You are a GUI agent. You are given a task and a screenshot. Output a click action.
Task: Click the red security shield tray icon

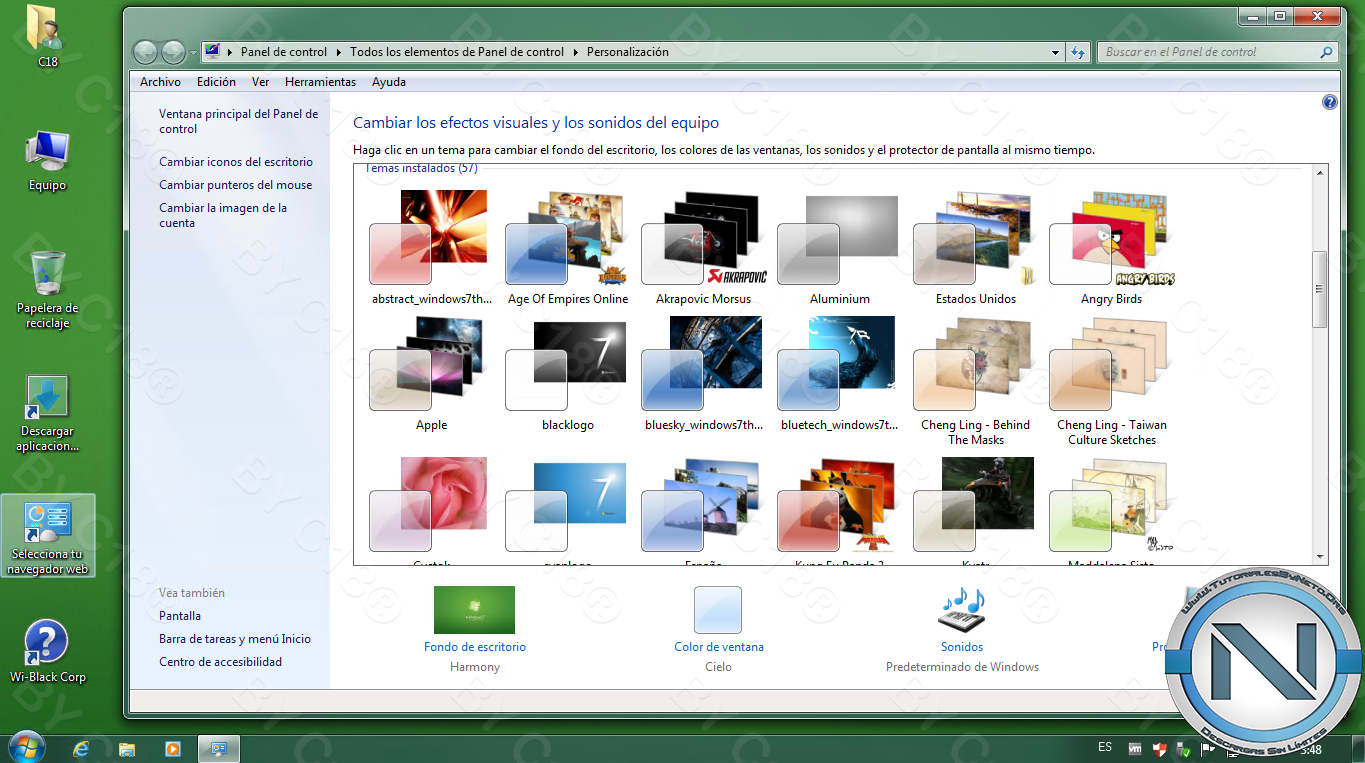(x=1160, y=748)
